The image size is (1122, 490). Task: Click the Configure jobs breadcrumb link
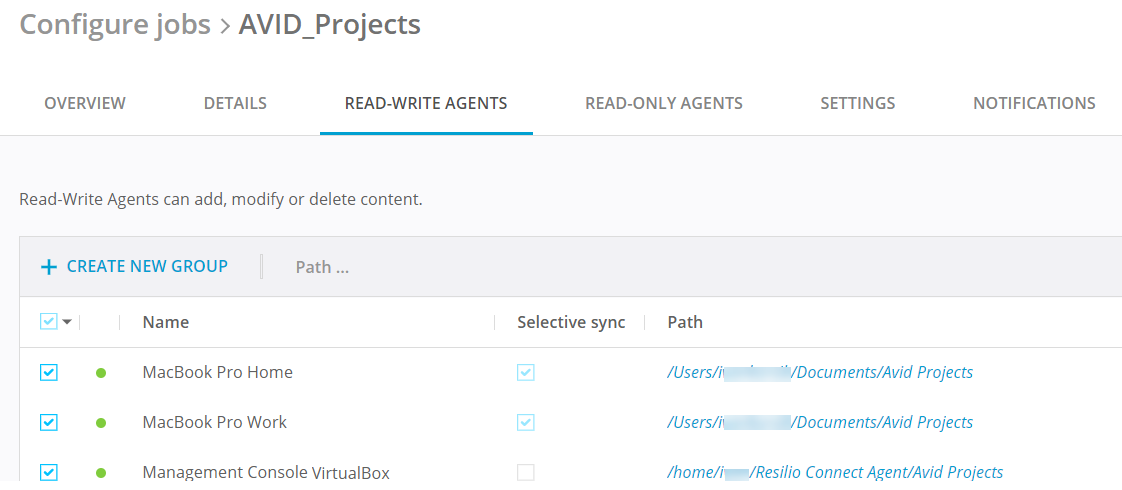[115, 25]
